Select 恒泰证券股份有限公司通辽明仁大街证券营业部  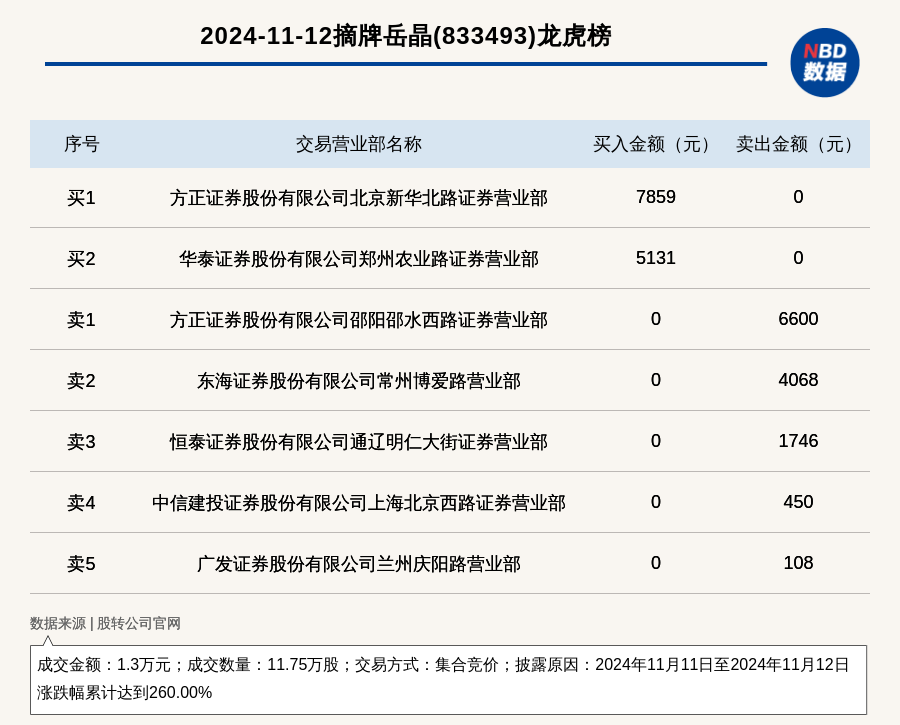pos(359,441)
